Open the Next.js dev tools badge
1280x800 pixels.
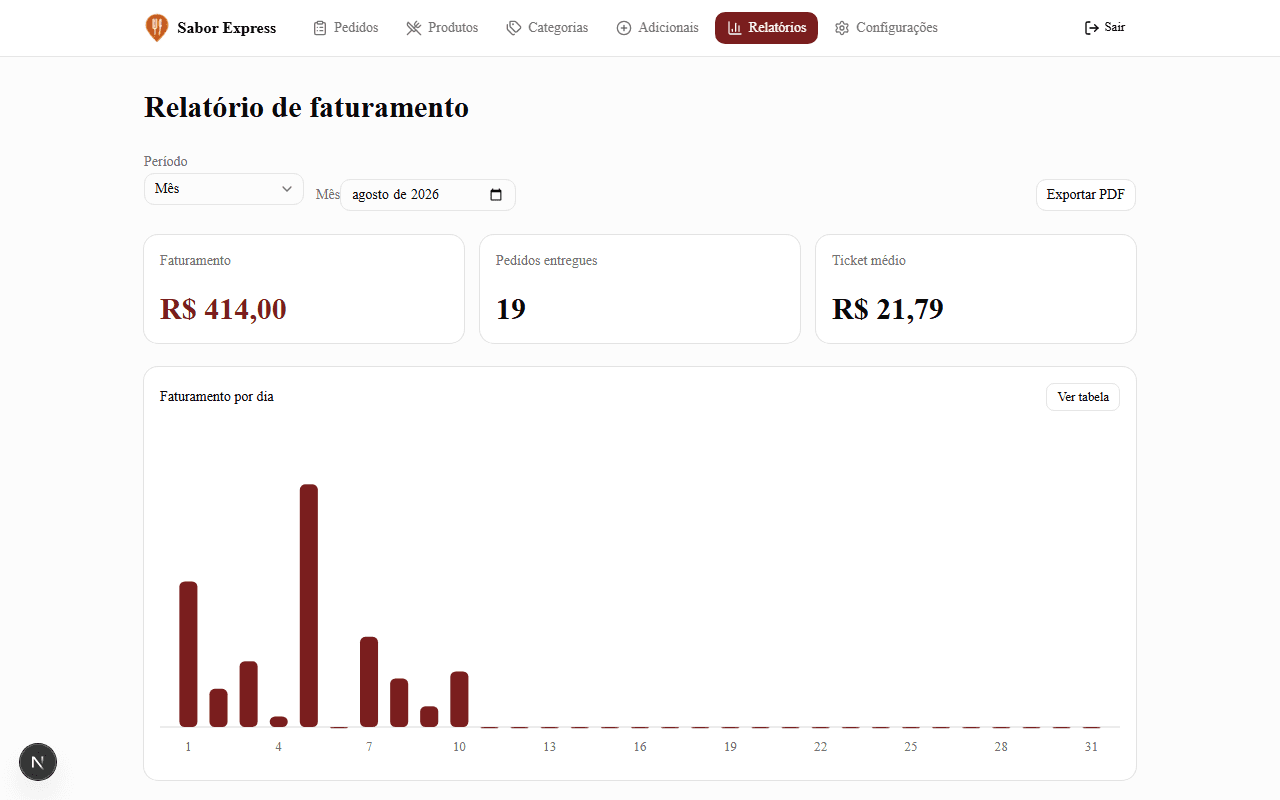[38, 762]
